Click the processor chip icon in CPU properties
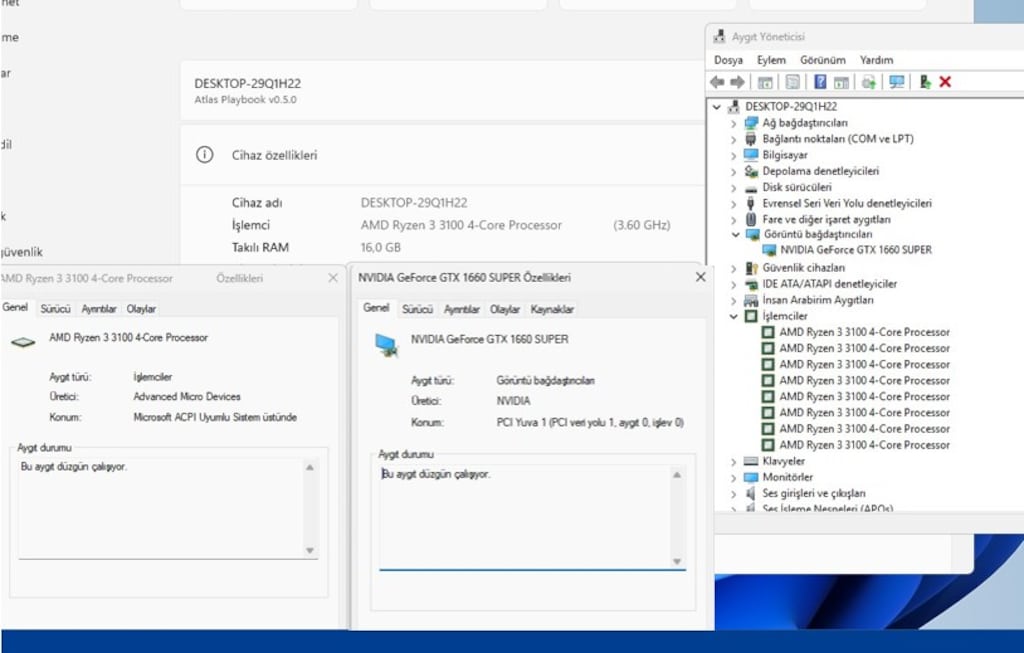The height and width of the screenshot is (653, 1024). (23, 342)
